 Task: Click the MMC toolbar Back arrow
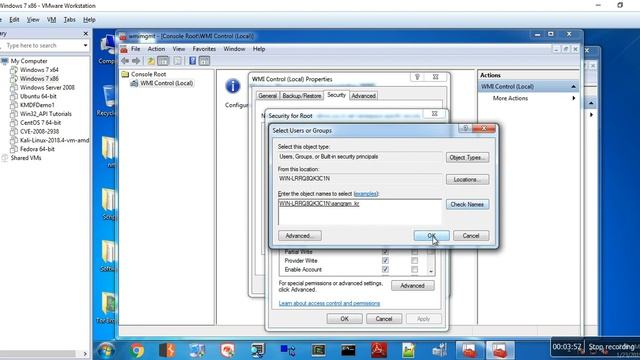coord(125,61)
